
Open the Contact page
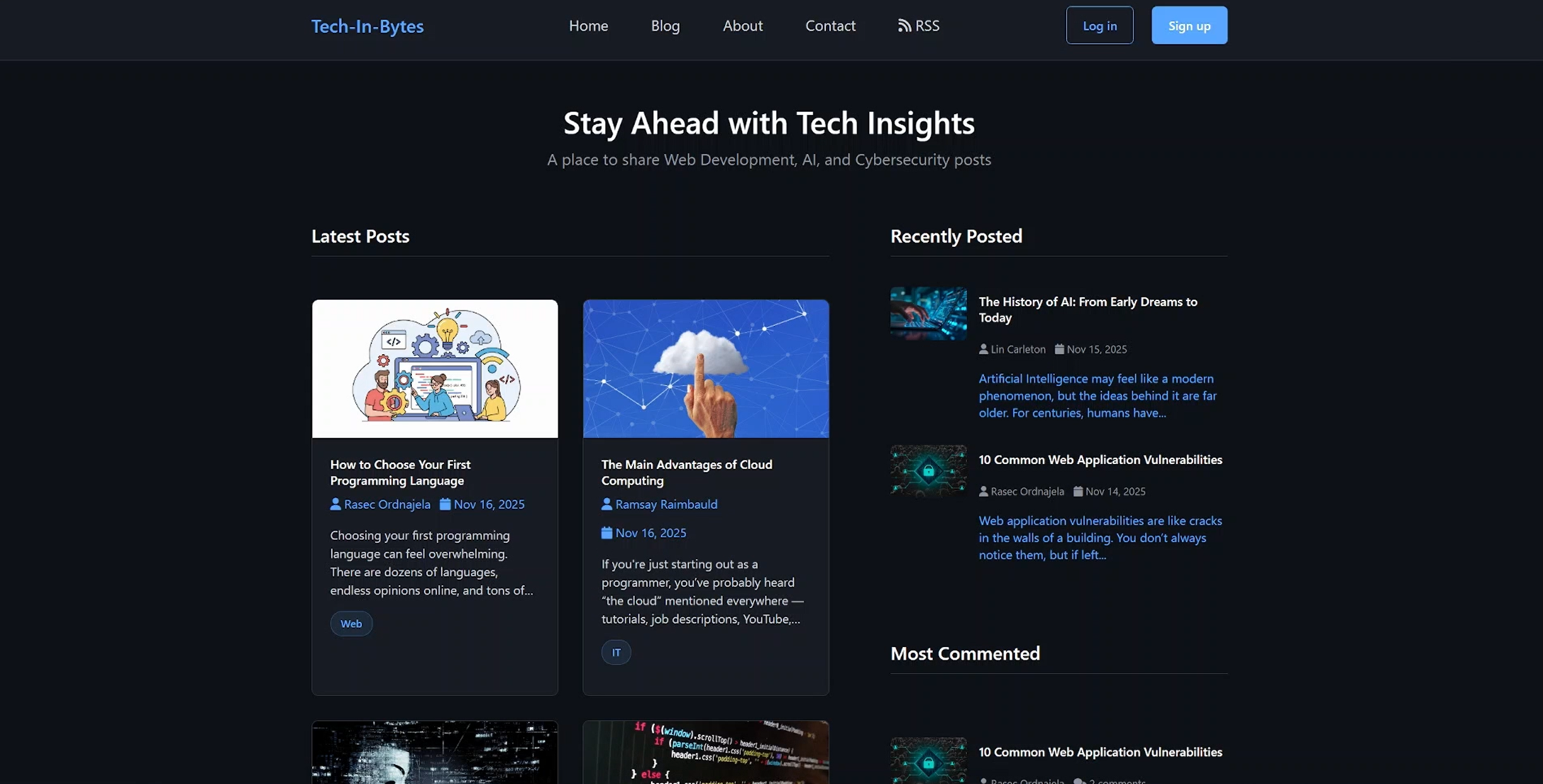(830, 25)
